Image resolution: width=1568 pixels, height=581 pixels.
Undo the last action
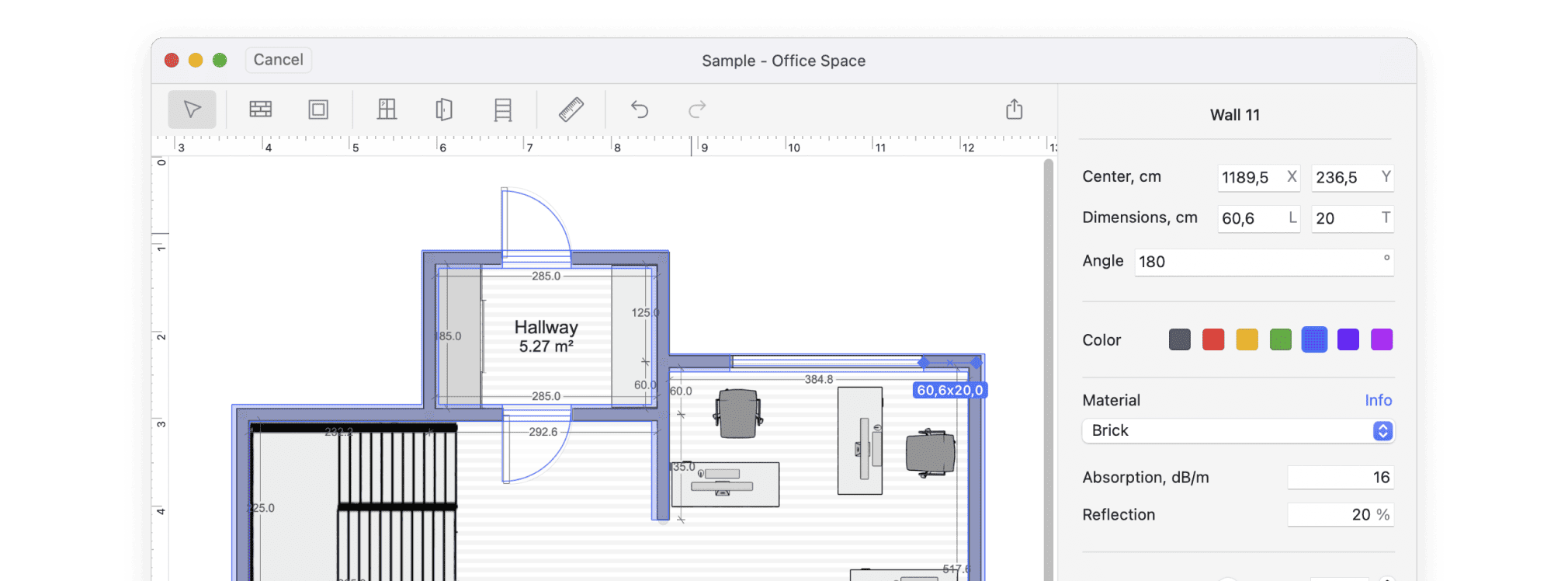tap(640, 110)
